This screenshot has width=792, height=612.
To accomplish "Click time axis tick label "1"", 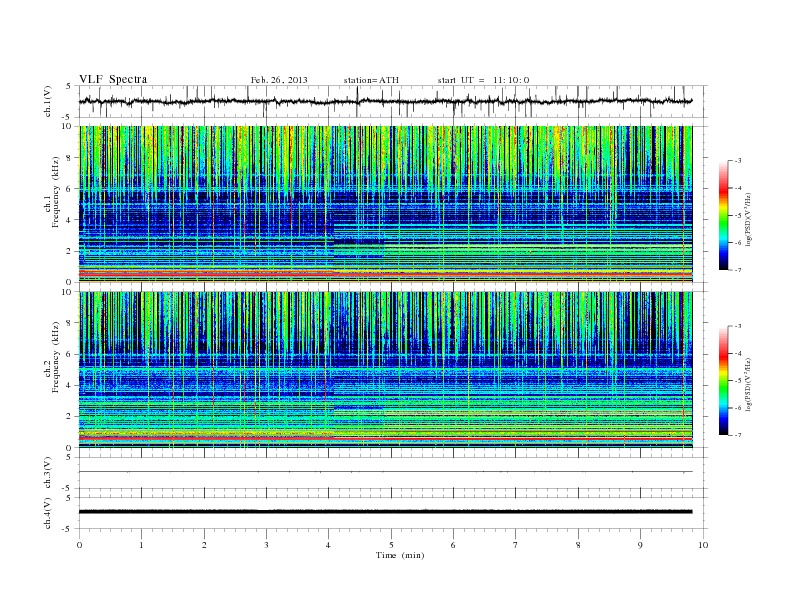I will (141, 545).
